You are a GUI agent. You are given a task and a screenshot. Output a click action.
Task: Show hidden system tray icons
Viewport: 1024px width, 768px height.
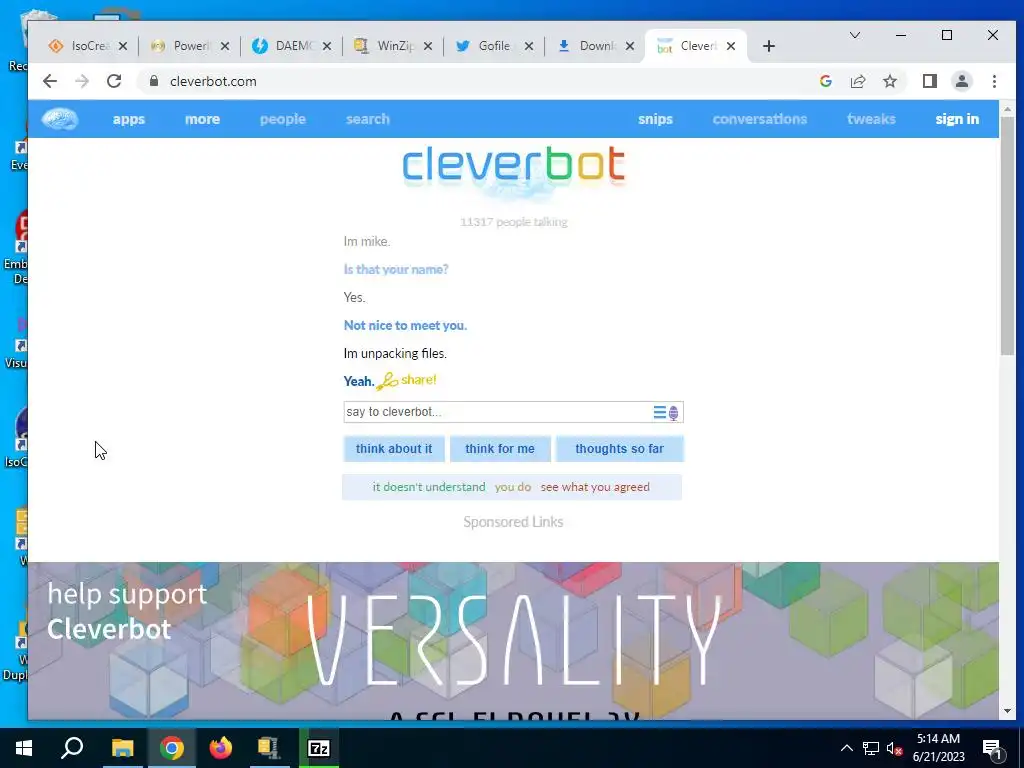[x=846, y=748]
